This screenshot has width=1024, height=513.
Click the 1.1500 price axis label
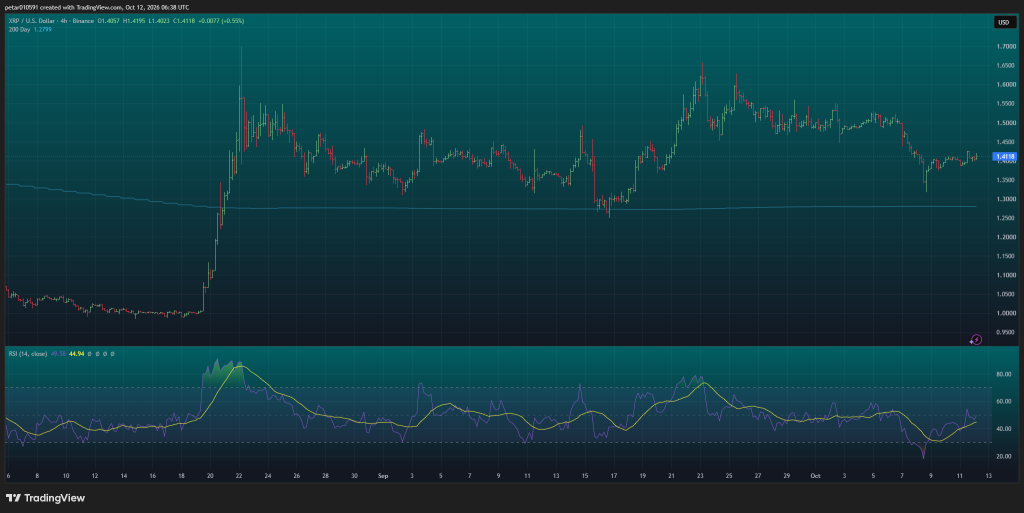tap(1006, 256)
